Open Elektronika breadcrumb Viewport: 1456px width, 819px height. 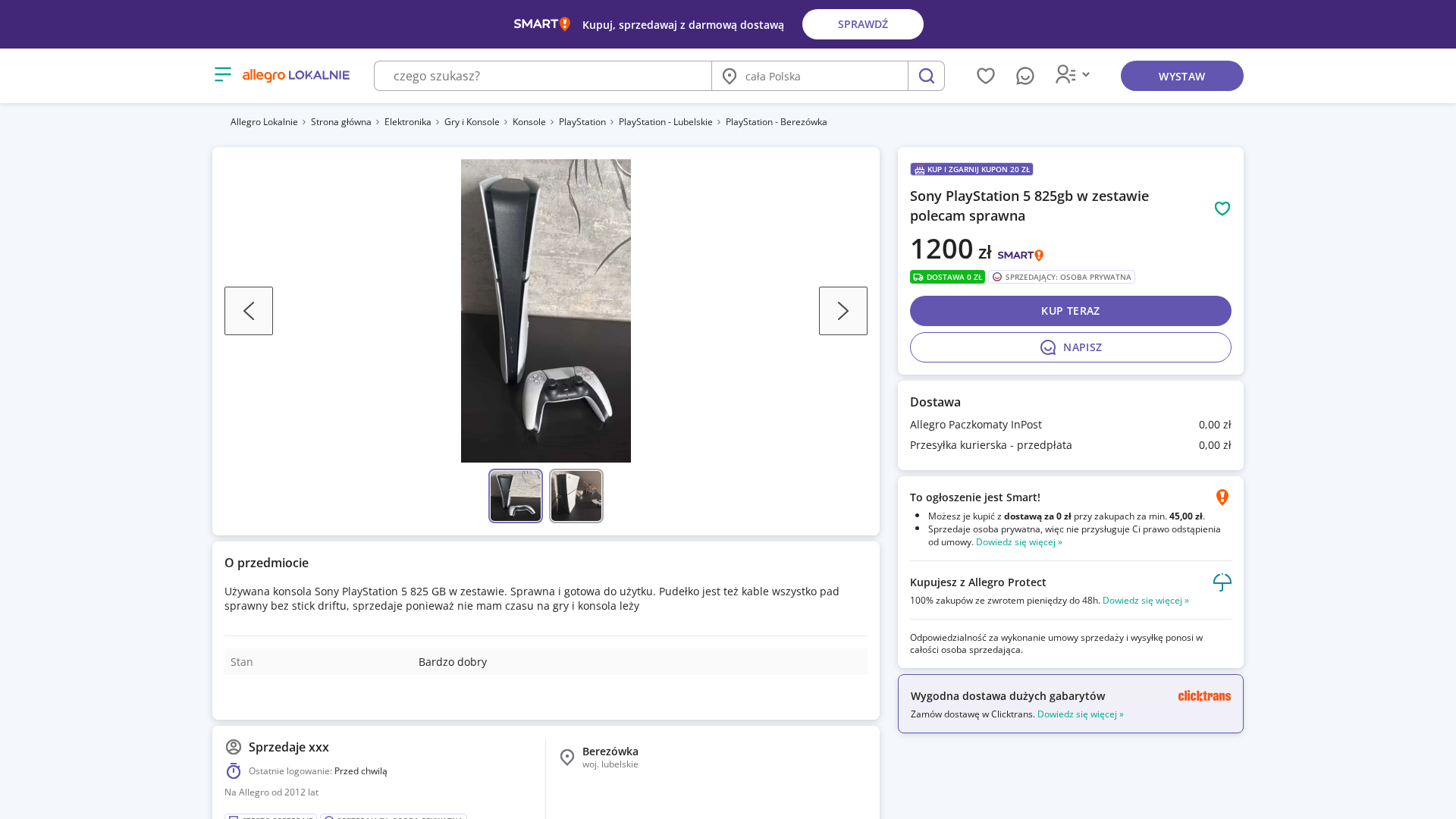[x=407, y=121]
